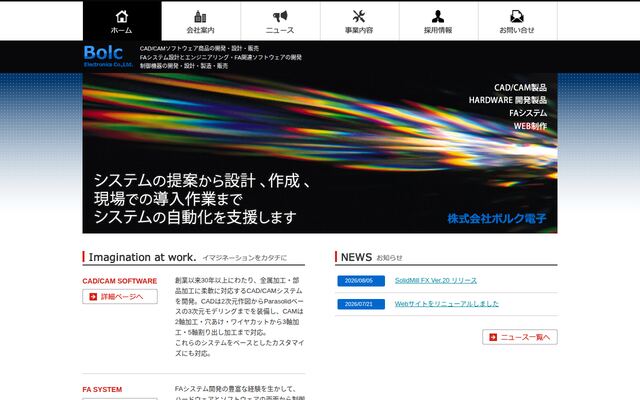
Task: Click the 株式会社ボルク電子 banner text
Action: [497, 219]
